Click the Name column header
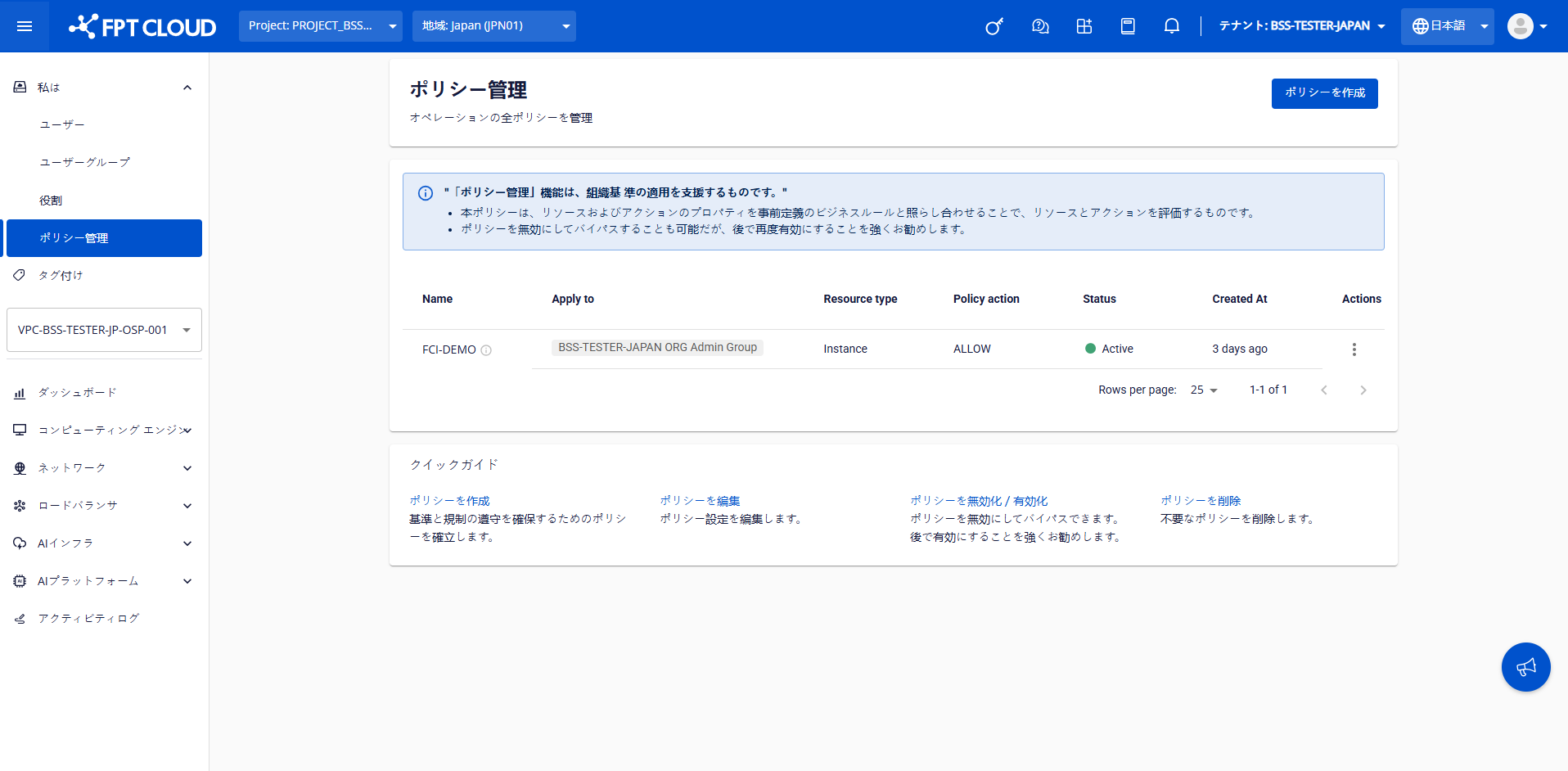Image resolution: width=1568 pixels, height=771 pixels. coord(437,300)
